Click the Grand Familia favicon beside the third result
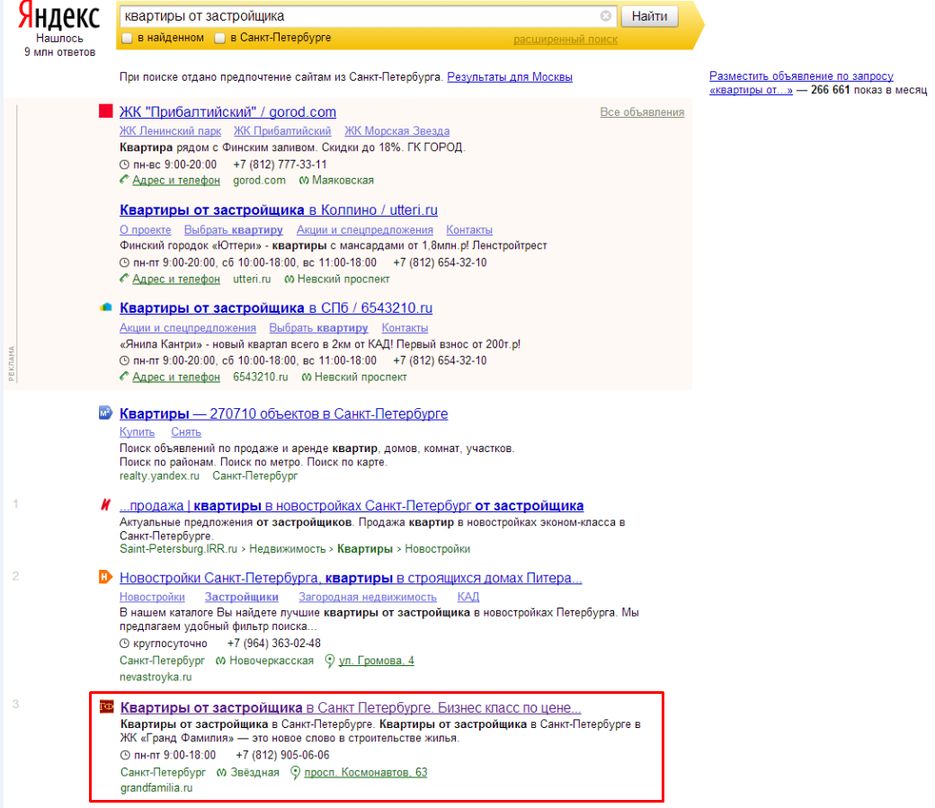Viewport: 935px width, 808px height. 106,707
